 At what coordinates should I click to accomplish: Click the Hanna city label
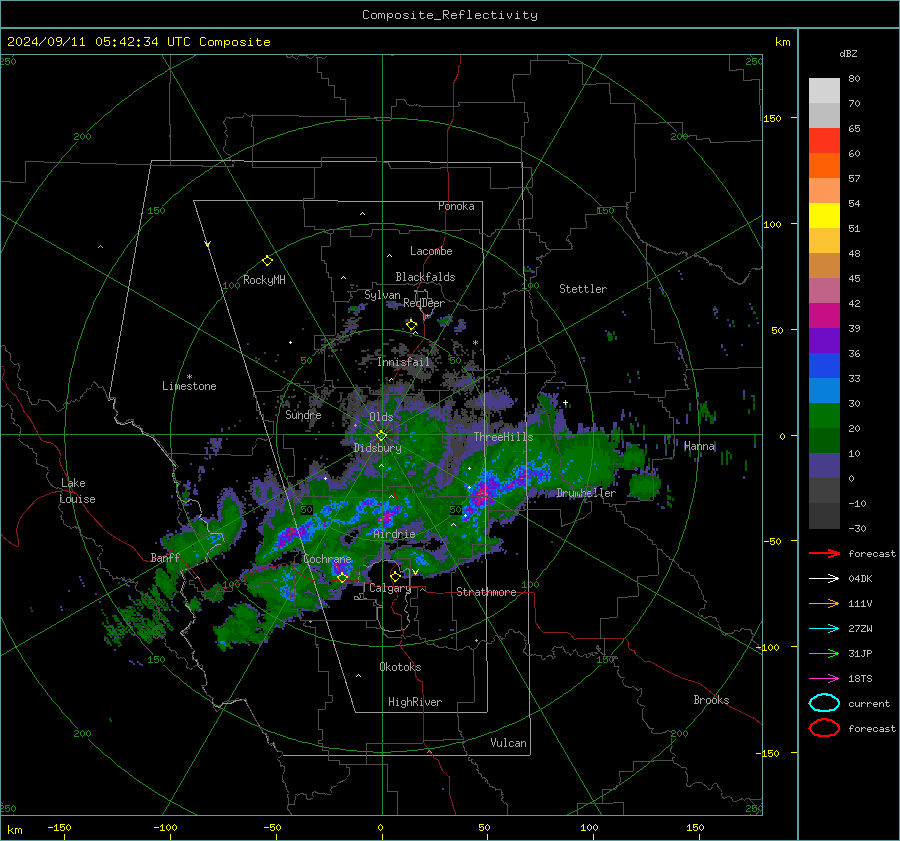699,446
